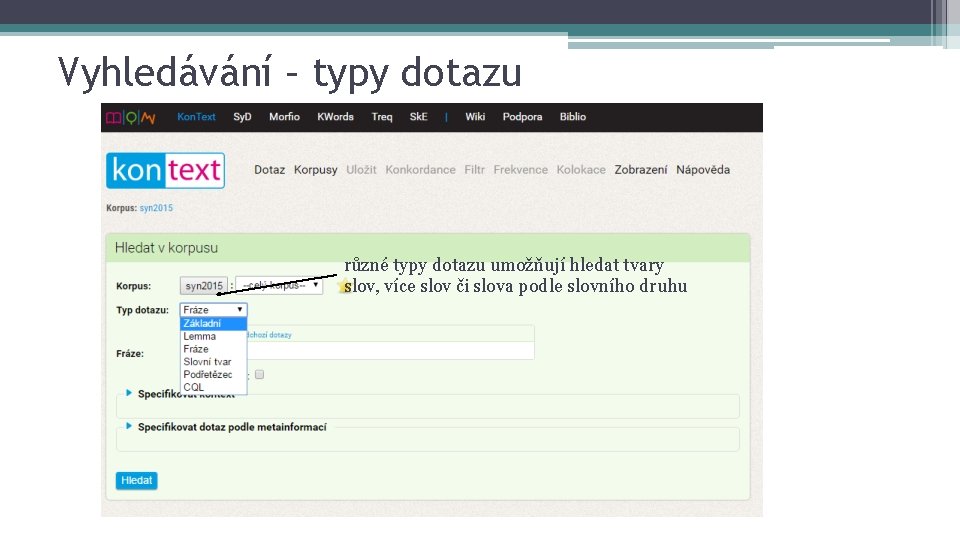Select Podřetězec query type

pos(213,375)
